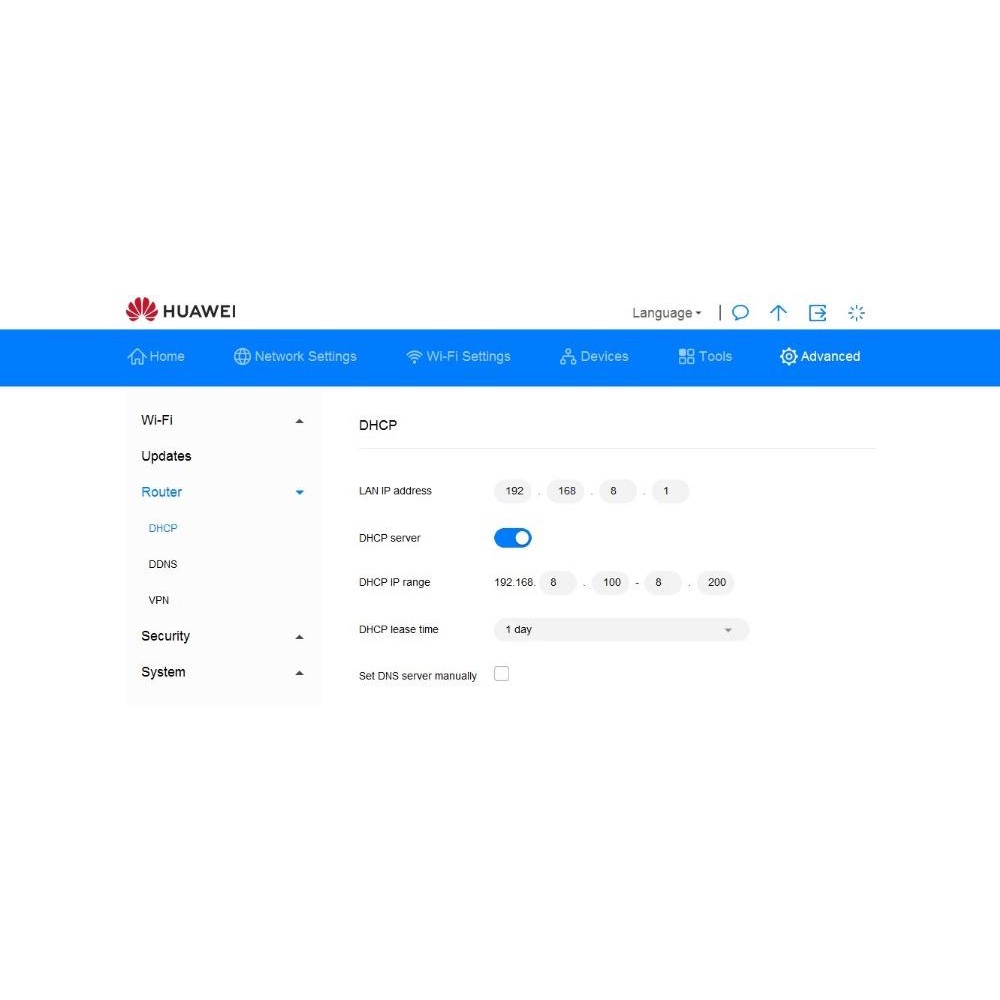1000x1000 pixels.
Task: Open the Tools tab
Action: (x=705, y=357)
